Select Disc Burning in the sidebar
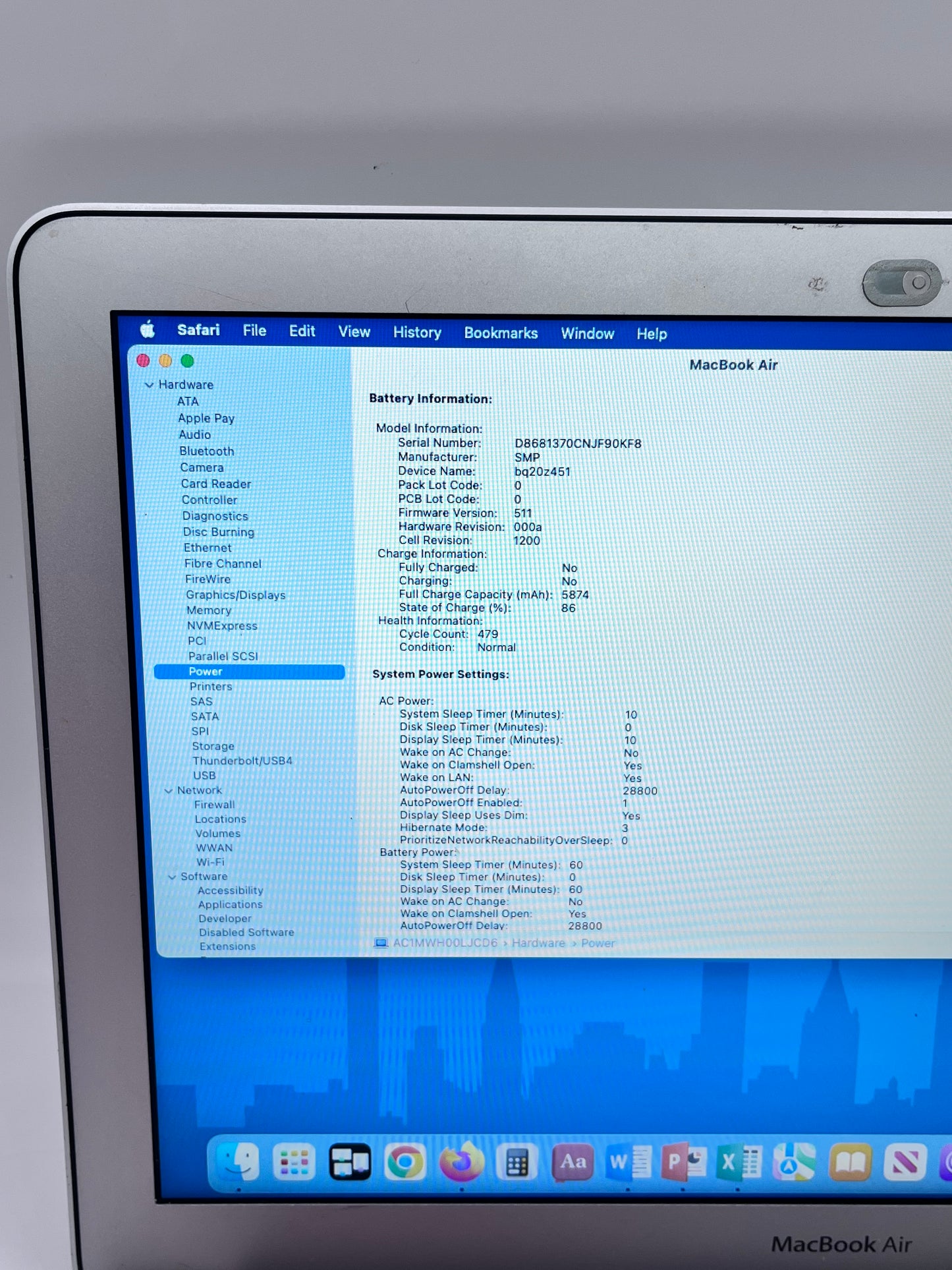The width and height of the screenshot is (952, 1270). click(x=219, y=532)
